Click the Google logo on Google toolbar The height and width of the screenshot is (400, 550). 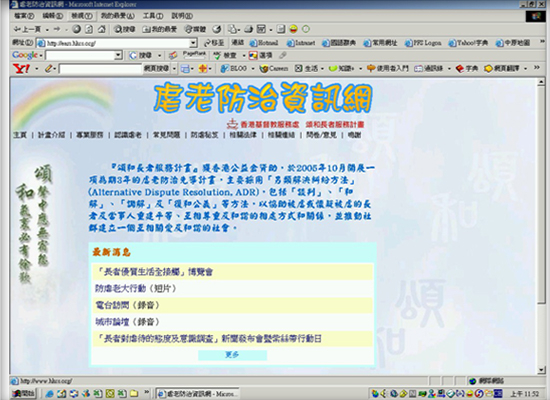coord(25,55)
